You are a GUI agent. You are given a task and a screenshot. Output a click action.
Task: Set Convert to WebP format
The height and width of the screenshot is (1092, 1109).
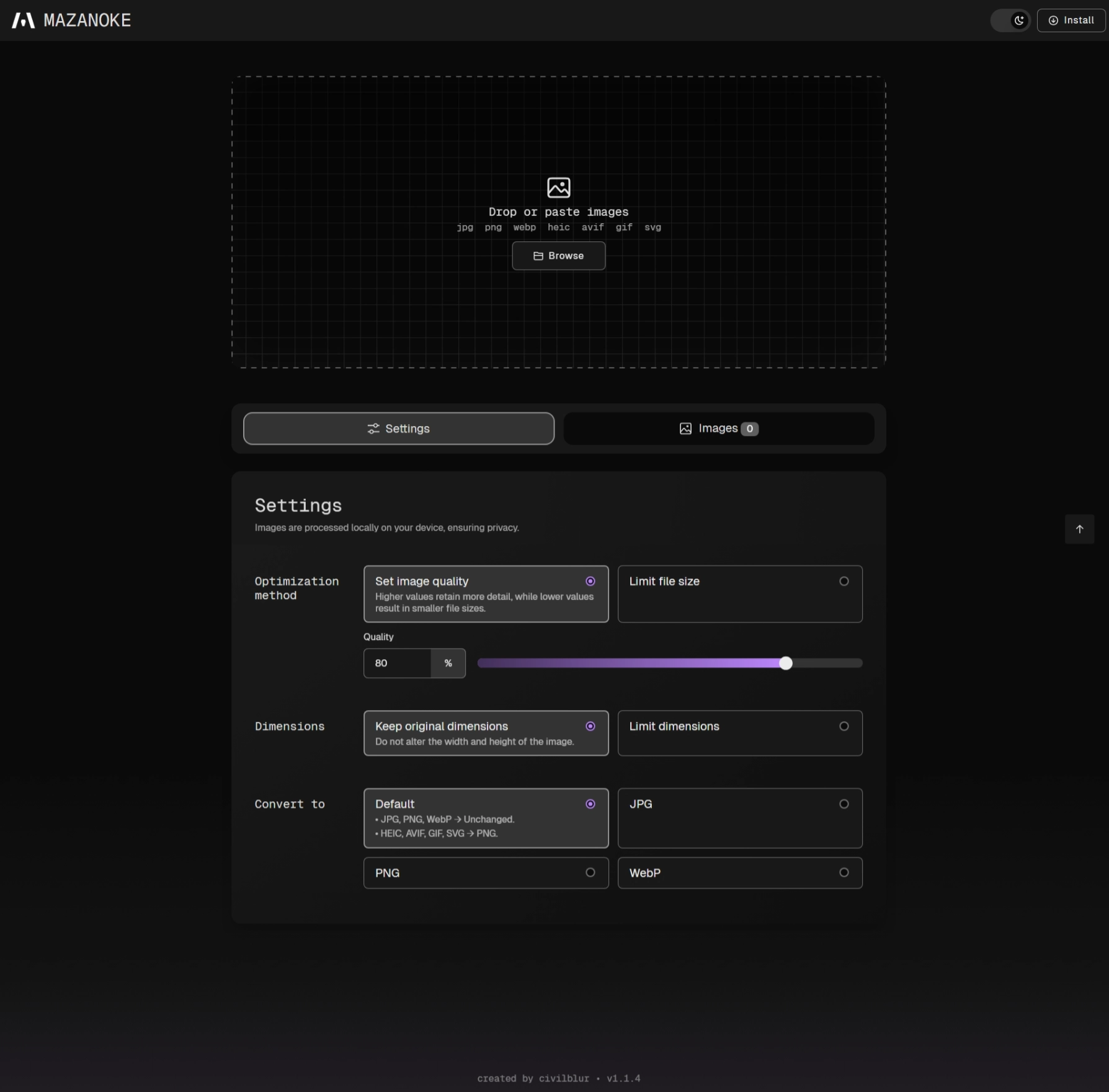pos(739,872)
